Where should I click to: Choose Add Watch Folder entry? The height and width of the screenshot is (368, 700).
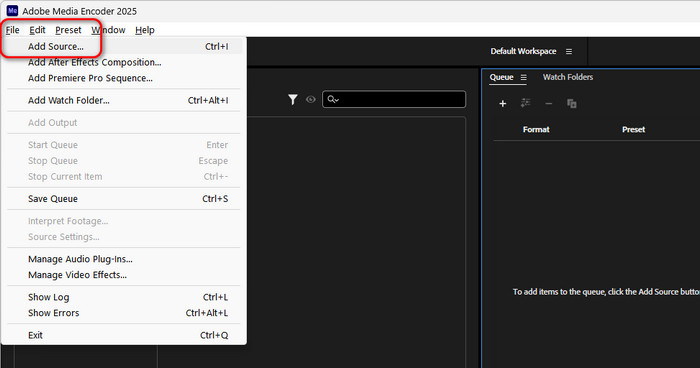(x=125, y=100)
